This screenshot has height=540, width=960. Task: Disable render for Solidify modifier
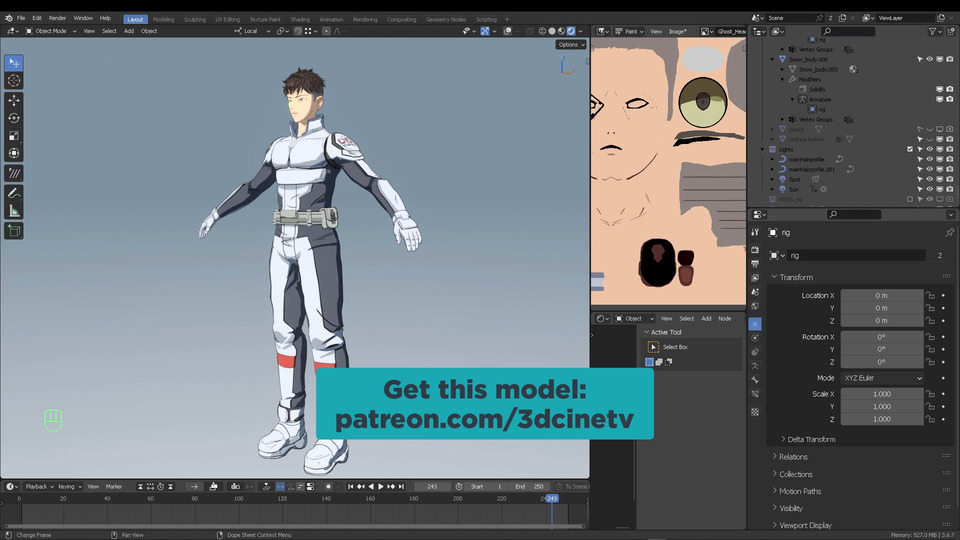[x=950, y=89]
